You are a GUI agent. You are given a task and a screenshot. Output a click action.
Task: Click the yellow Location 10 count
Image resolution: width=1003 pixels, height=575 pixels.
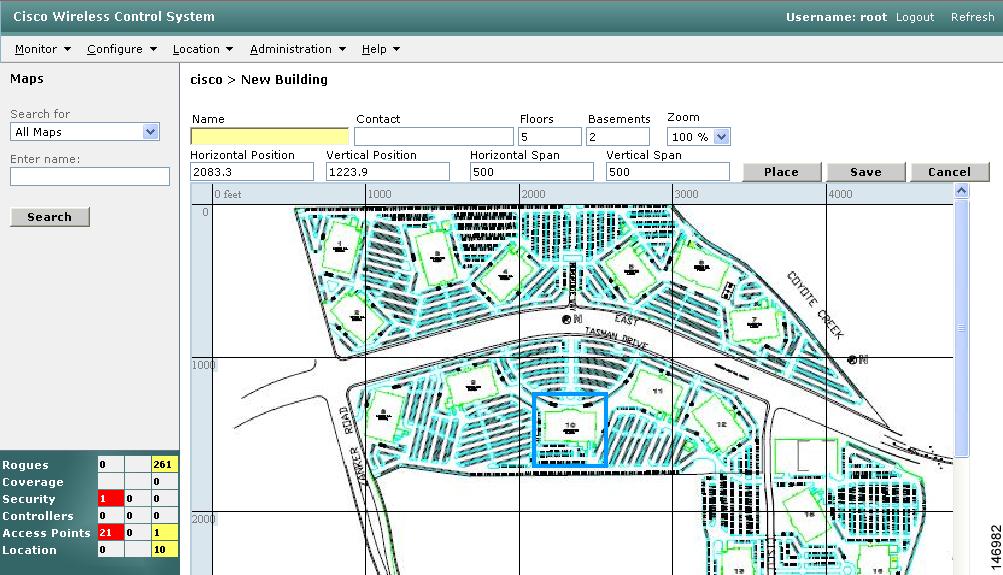coord(164,549)
